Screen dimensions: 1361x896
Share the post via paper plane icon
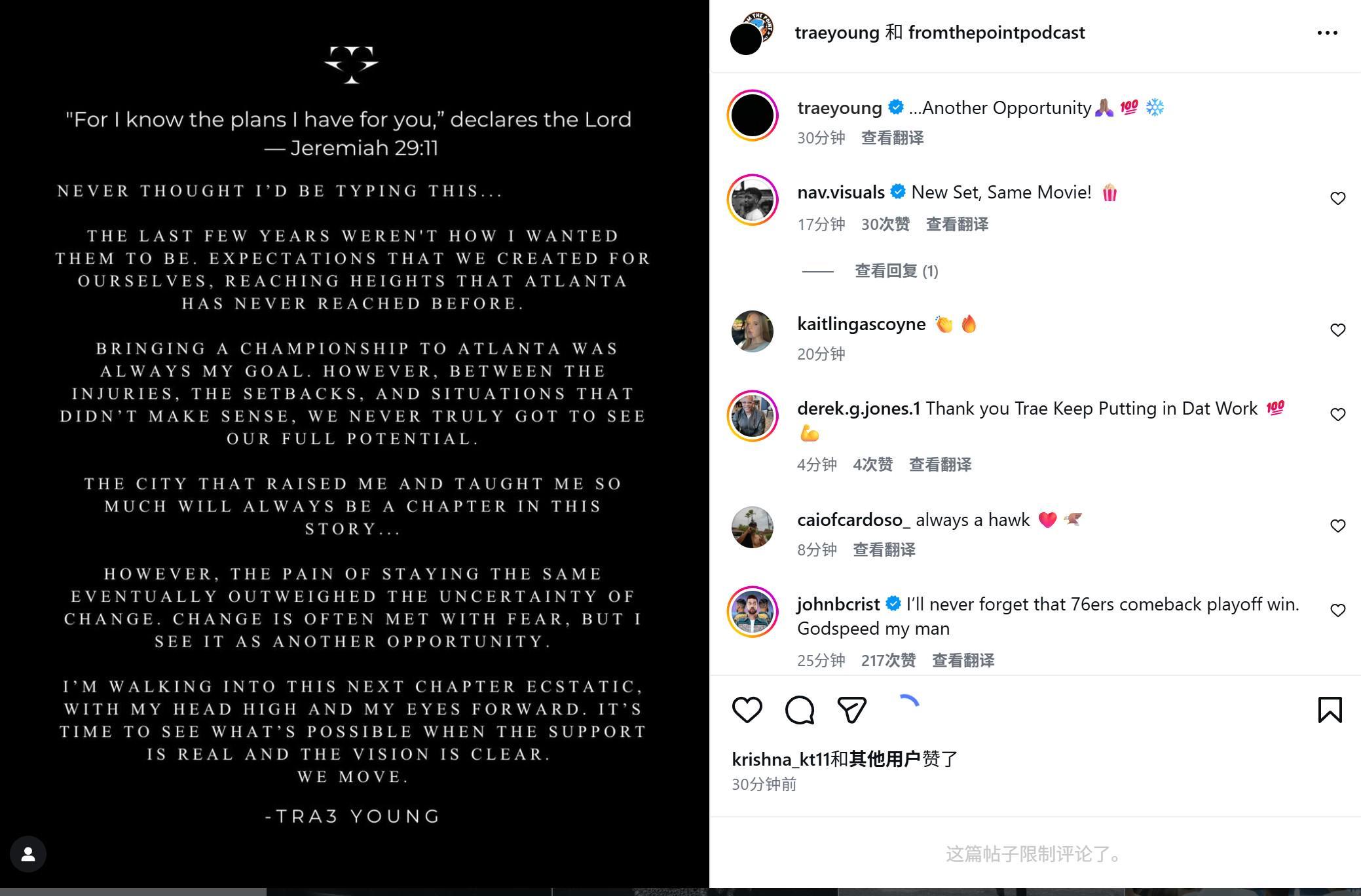(851, 710)
